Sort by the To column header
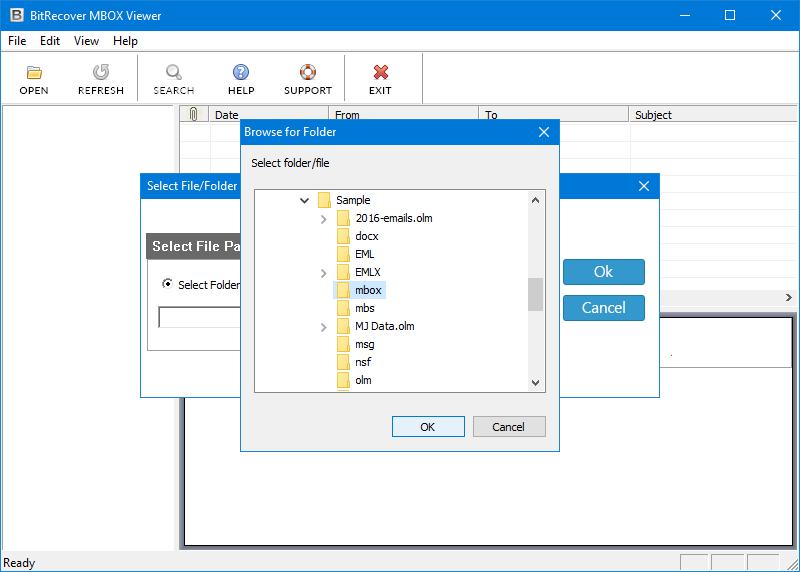The width and height of the screenshot is (800, 572). (x=554, y=114)
